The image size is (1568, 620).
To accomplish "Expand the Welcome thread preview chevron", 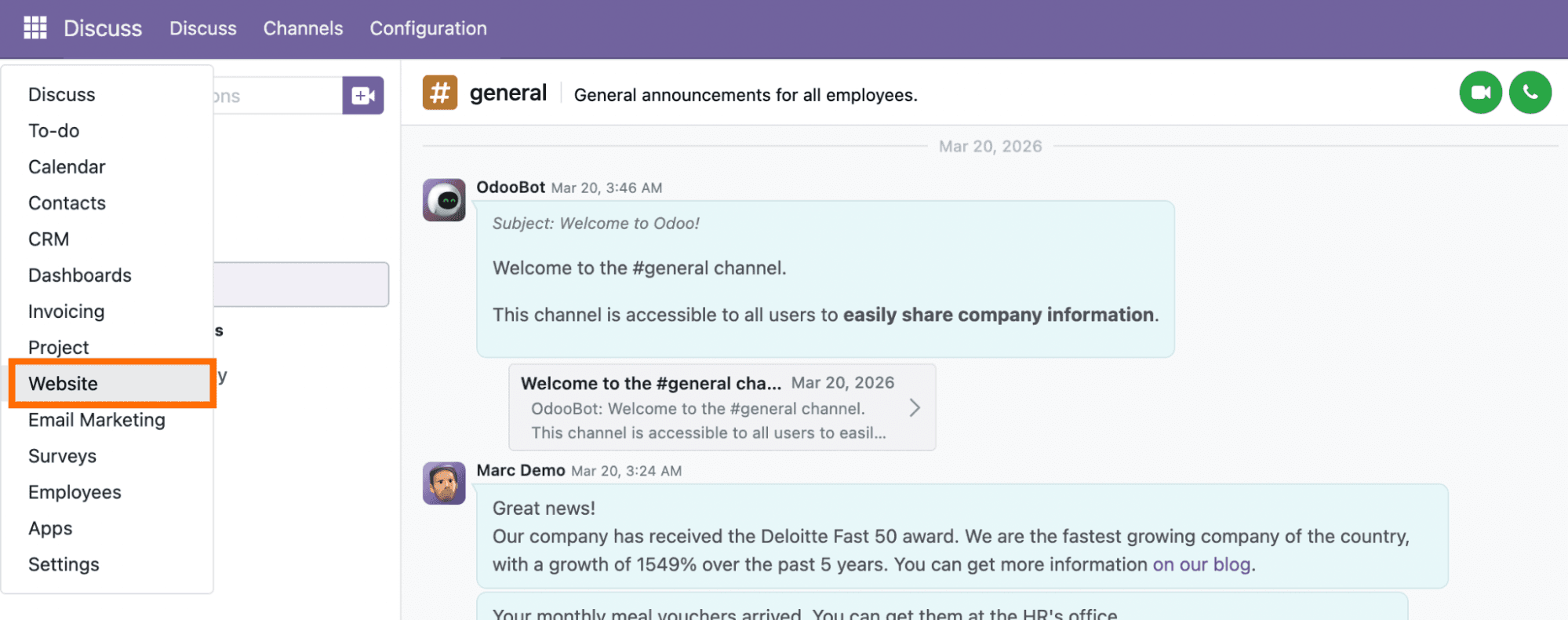I will point(914,407).
